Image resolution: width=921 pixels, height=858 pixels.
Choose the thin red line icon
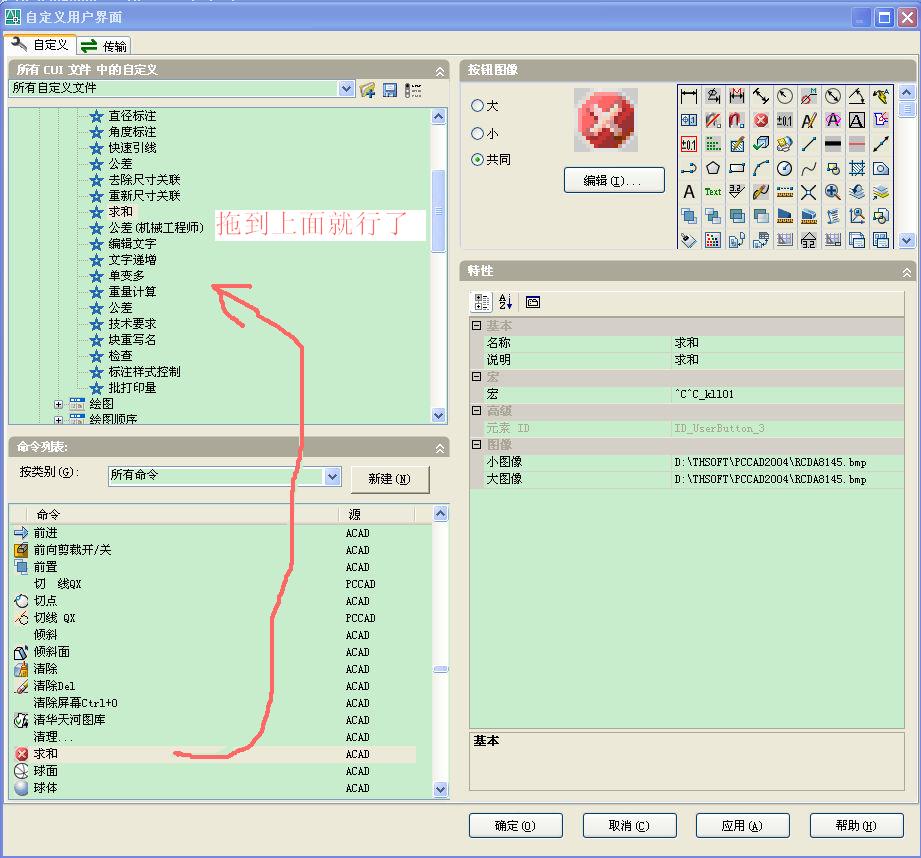[856, 144]
